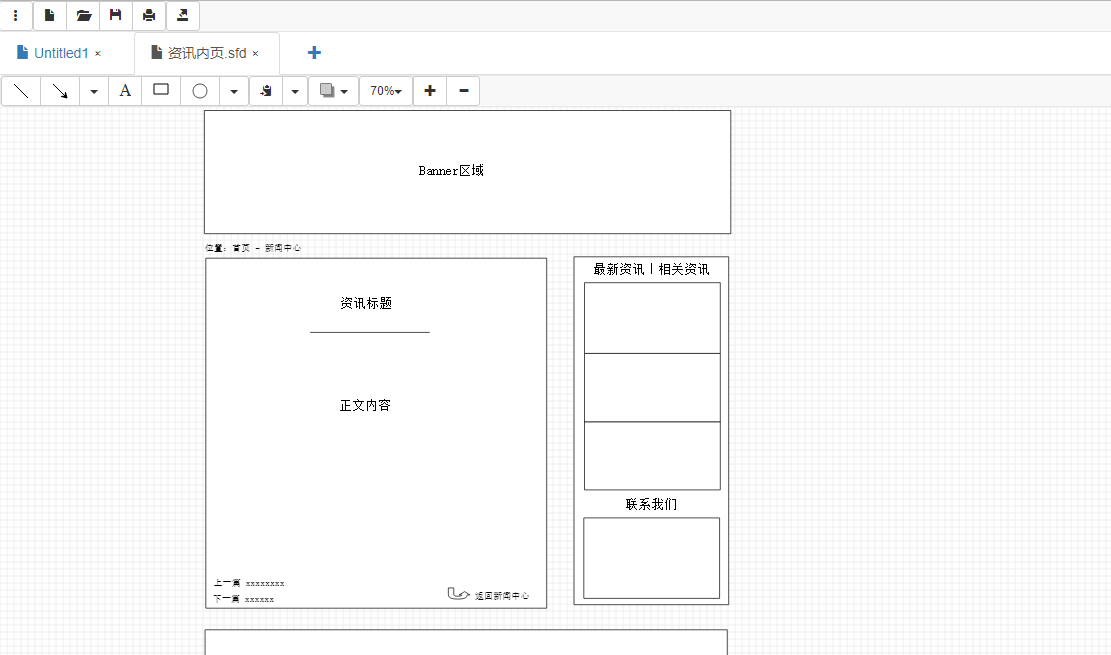This screenshot has width=1111, height=655.
Task: Select the 返回新闻中心 text
Action: click(x=502, y=596)
